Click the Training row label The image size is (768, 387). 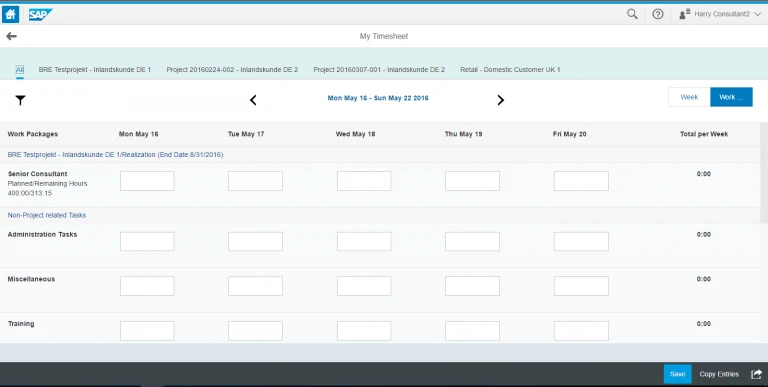(21, 324)
